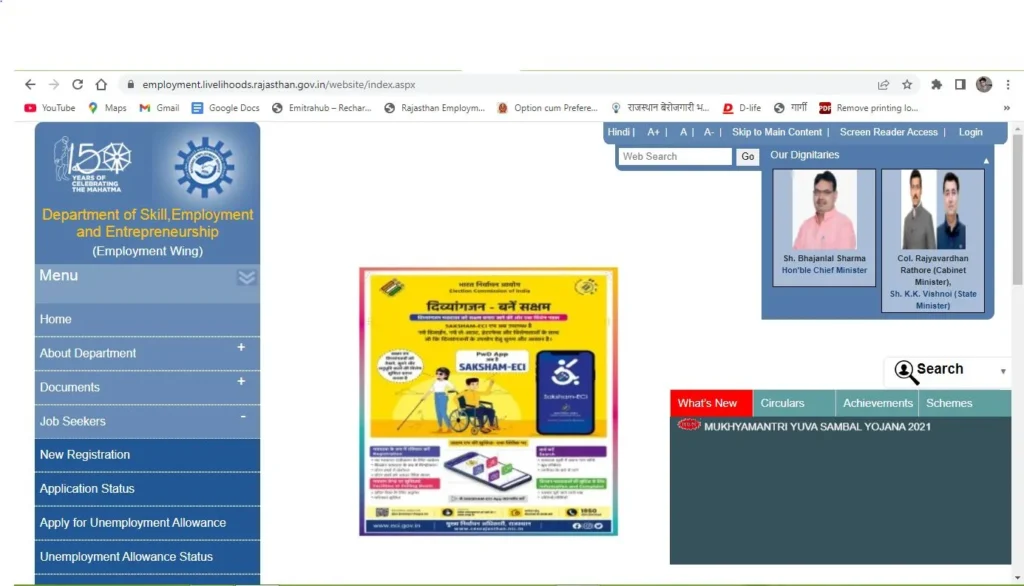Open the Google Docs bookmark

(x=225, y=108)
